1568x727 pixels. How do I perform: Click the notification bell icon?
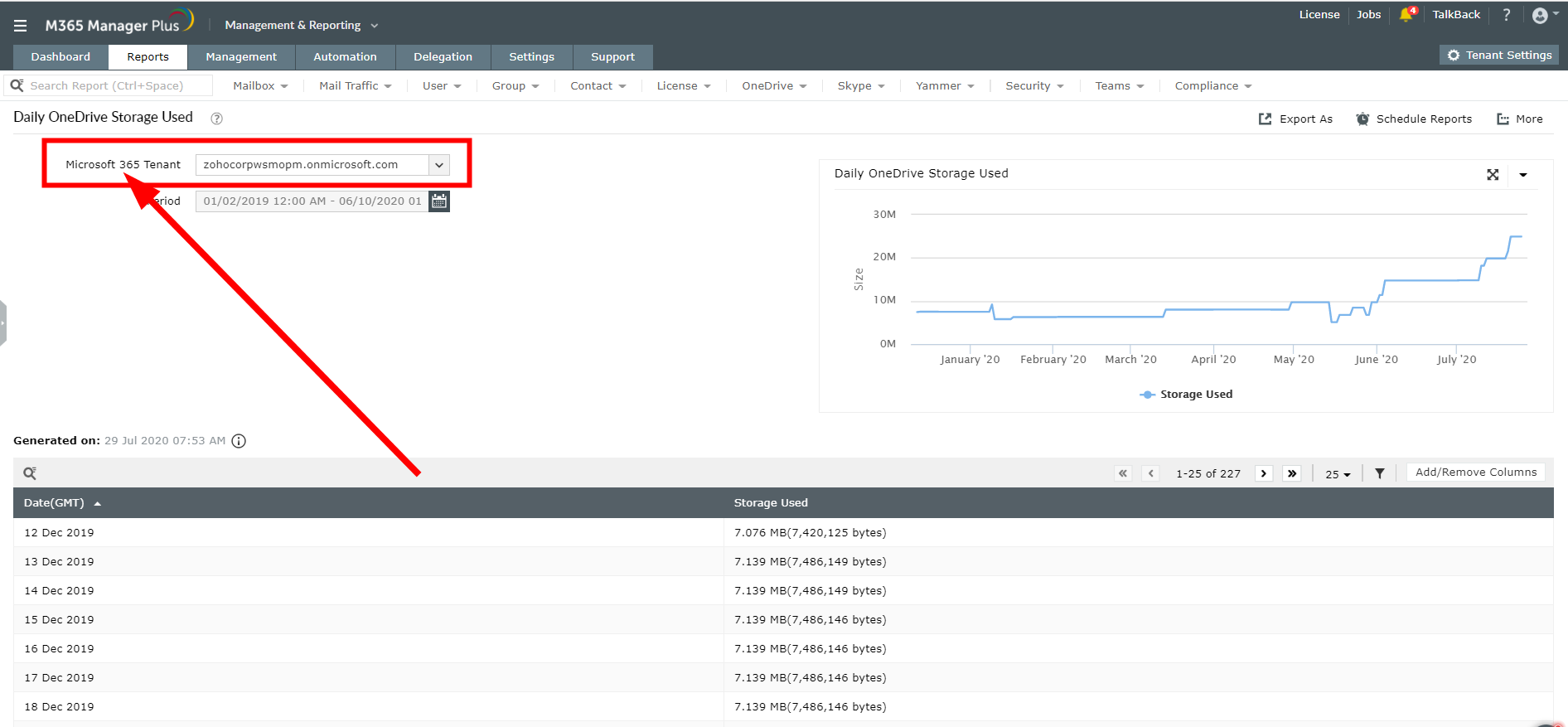[1406, 15]
